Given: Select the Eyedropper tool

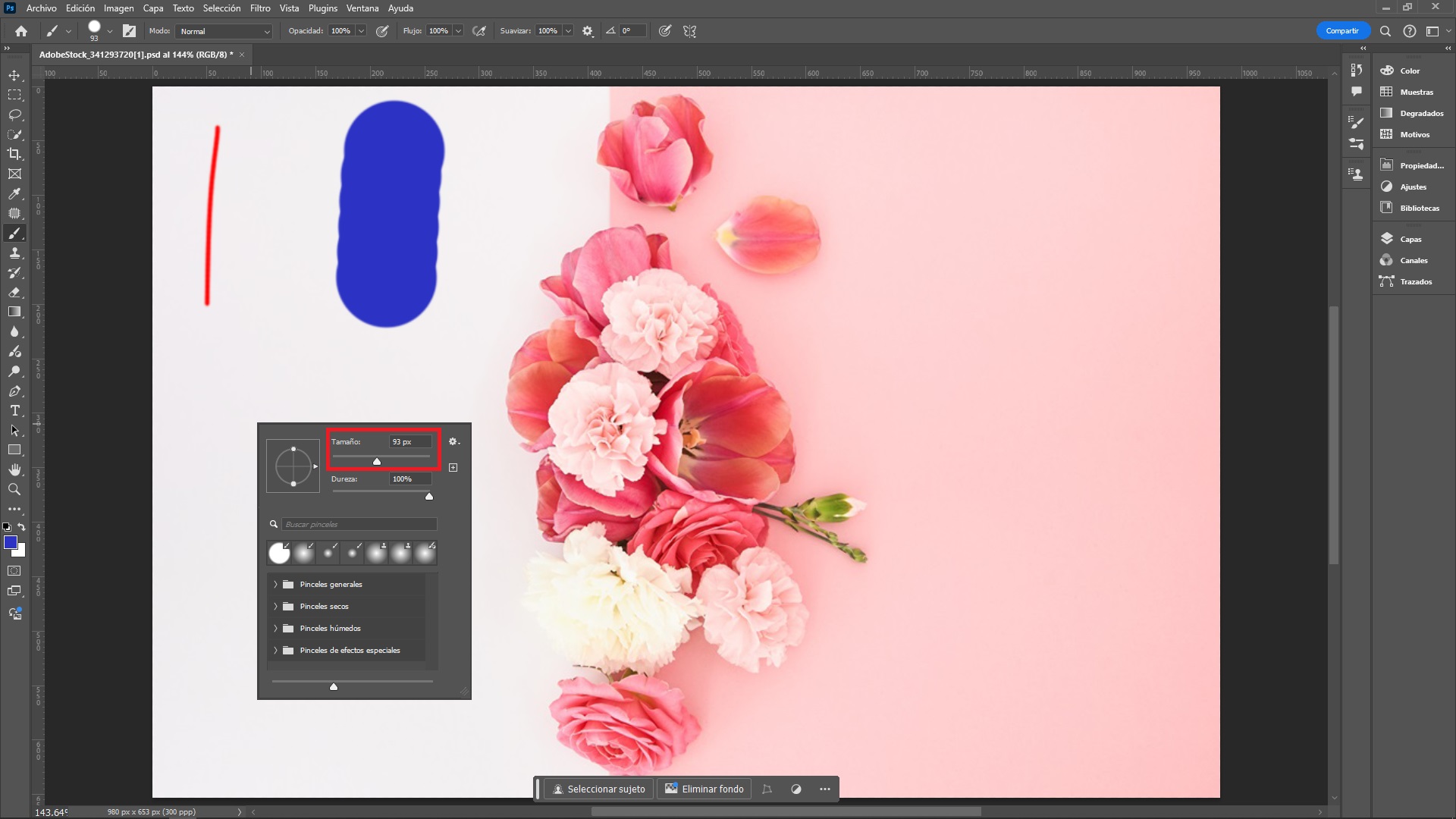Looking at the screenshot, I should [14, 193].
